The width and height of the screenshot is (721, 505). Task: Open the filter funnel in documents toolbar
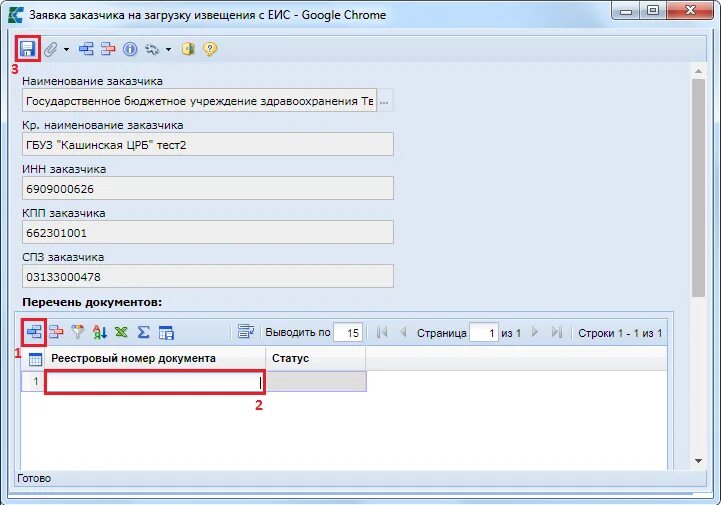pyautogui.click(x=78, y=332)
